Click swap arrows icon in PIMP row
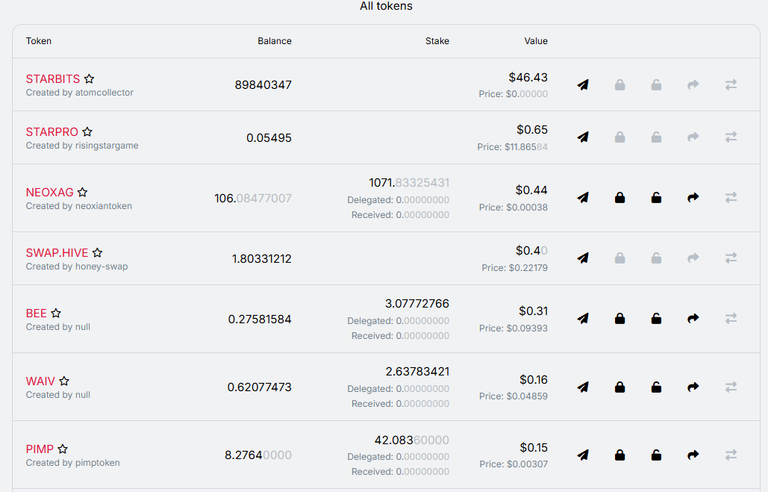Viewport: 768px width, 492px height. pos(731,455)
